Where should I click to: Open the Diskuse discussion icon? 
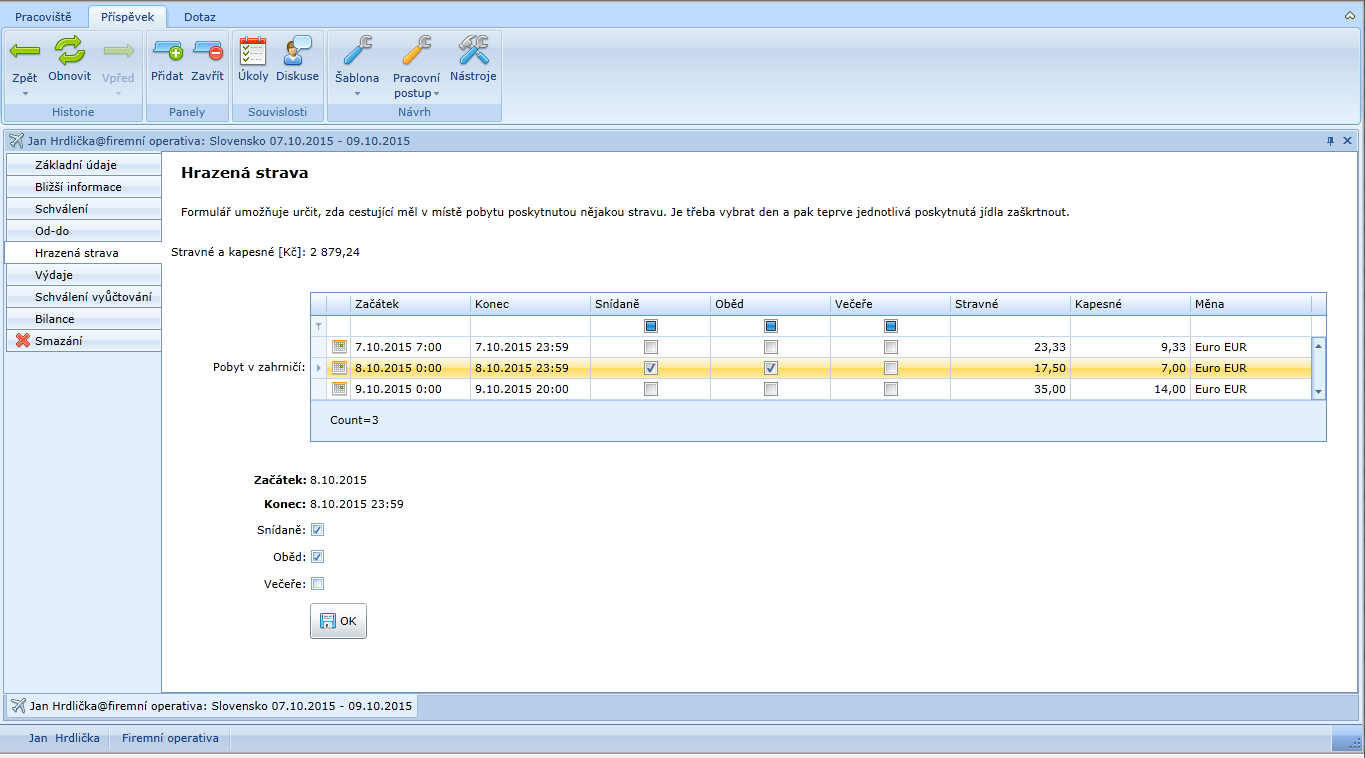point(297,51)
